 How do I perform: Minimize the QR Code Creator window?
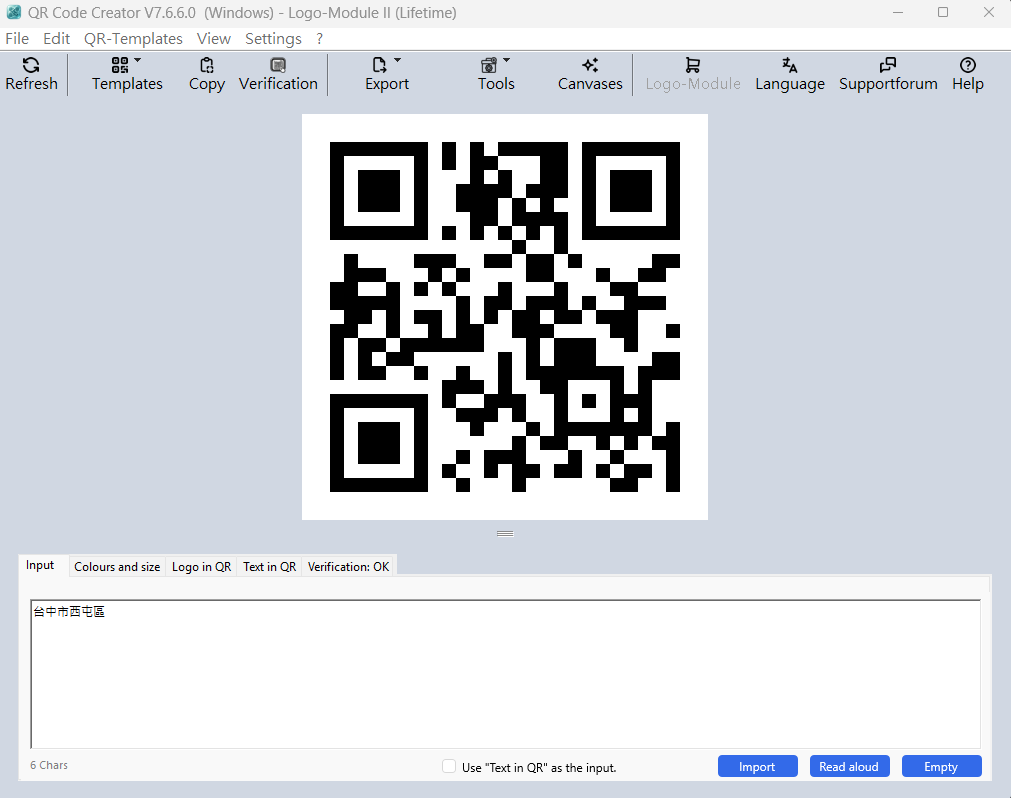coord(898,12)
